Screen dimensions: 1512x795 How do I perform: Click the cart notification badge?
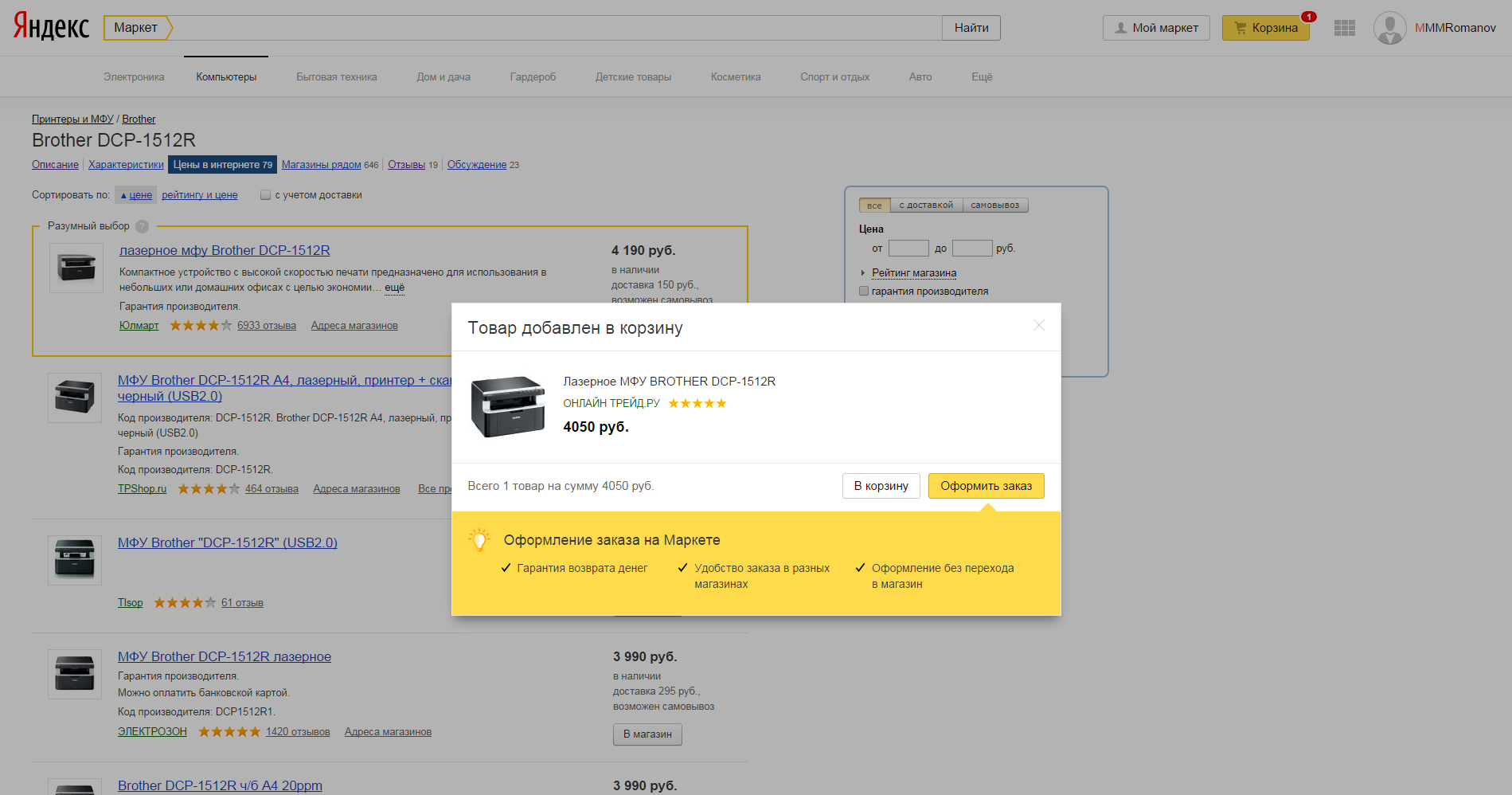(1309, 17)
